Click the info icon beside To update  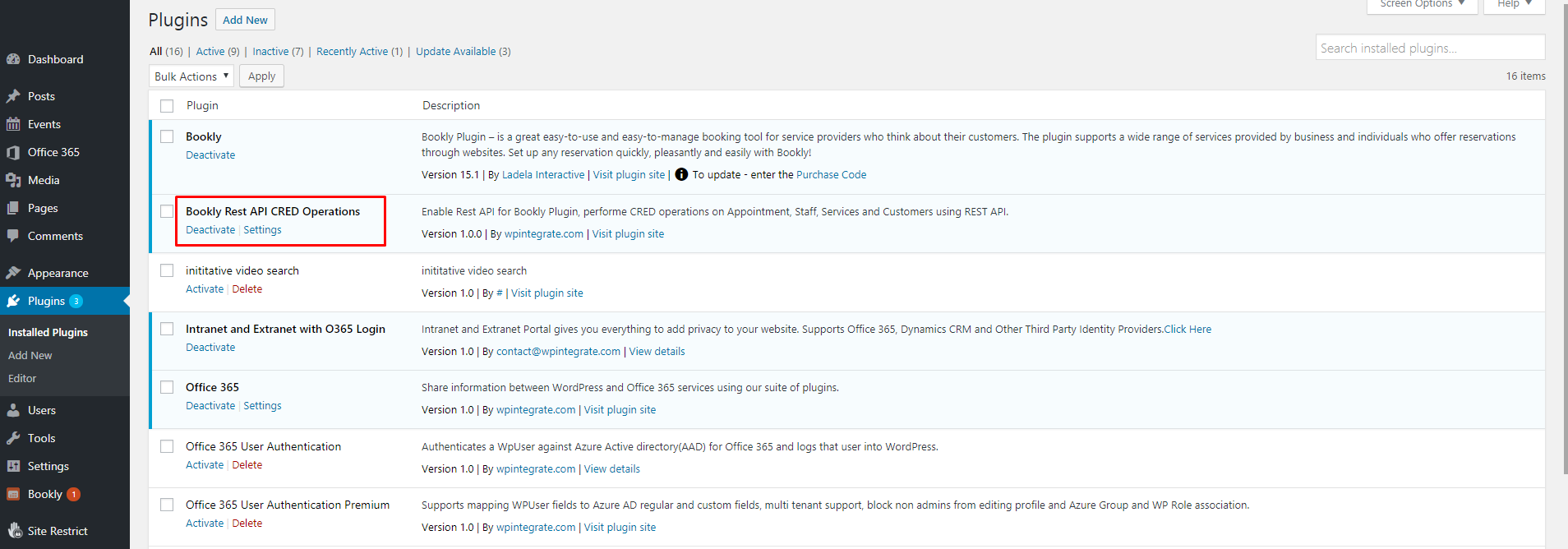click(681, 174)
